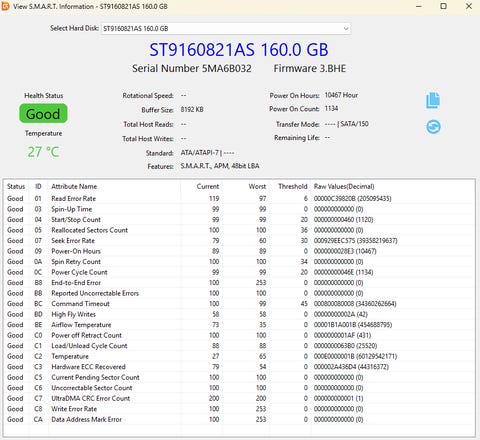480x440 pixels.
Task: Select the Hardware ECC Recovered row
Action: (x=239, y=367)
